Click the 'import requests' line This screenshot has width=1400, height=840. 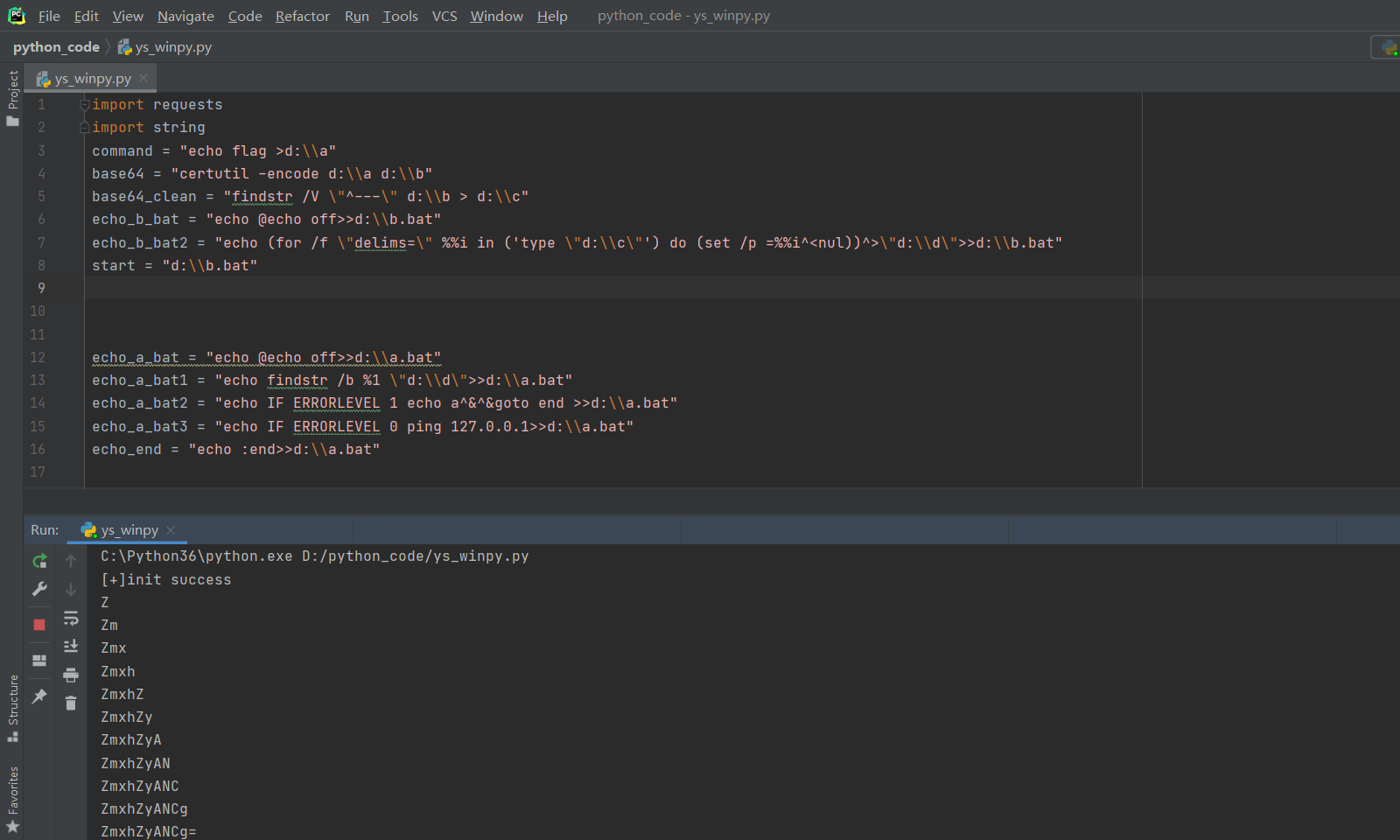click(x=157, y=104)
